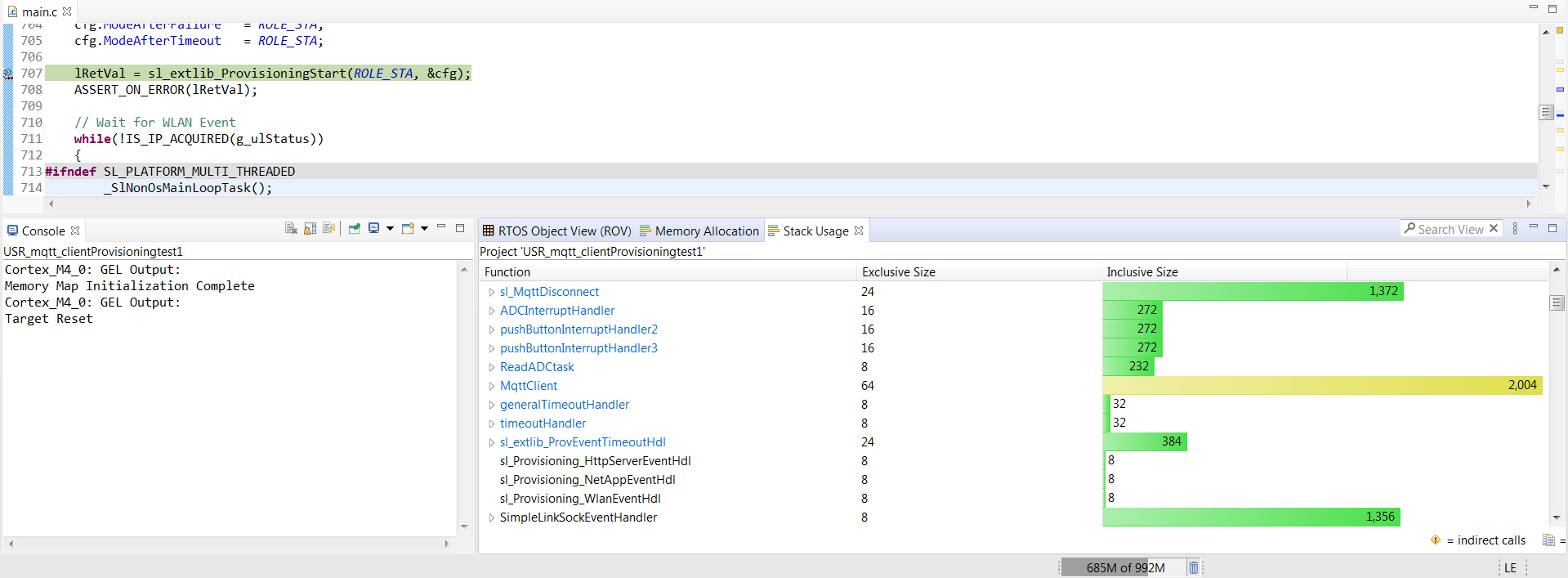Clear the Search View field

(1494, 229)
